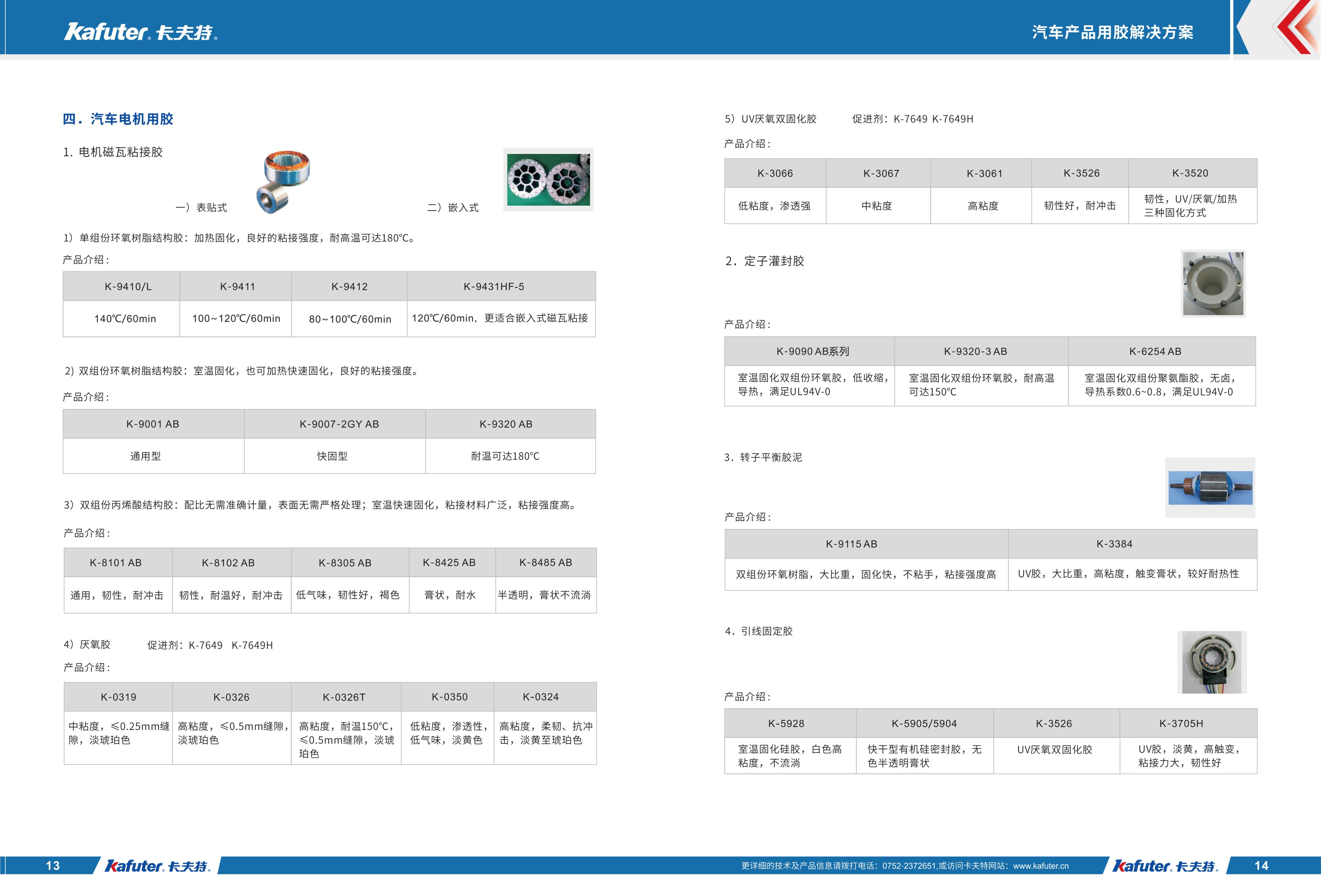Click the 通用型 cell

click(153, 456)
